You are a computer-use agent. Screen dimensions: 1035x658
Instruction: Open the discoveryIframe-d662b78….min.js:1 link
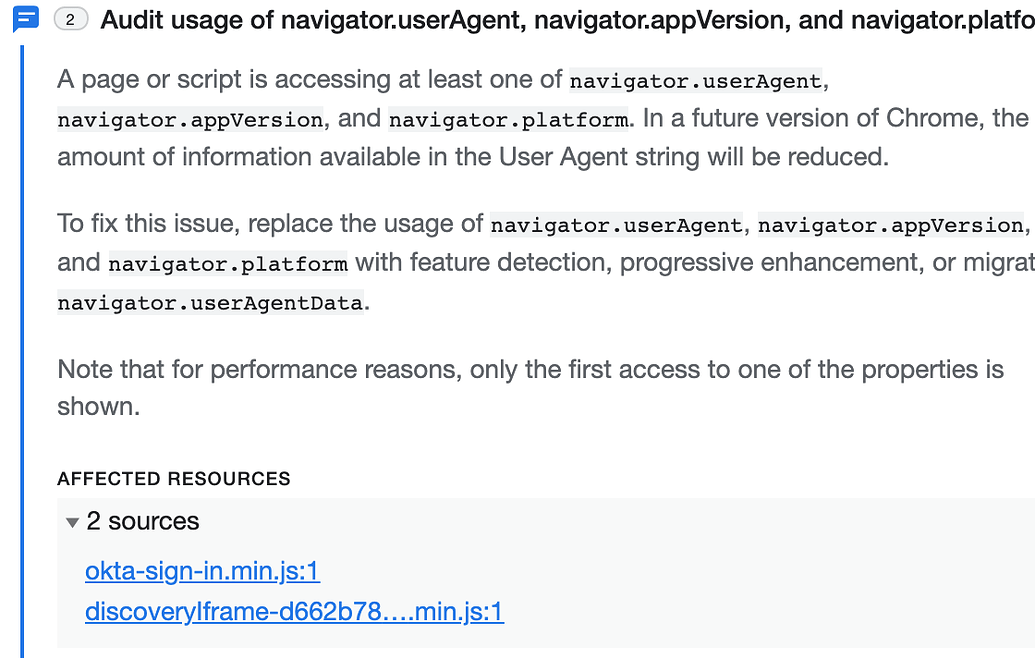(294, 611)
